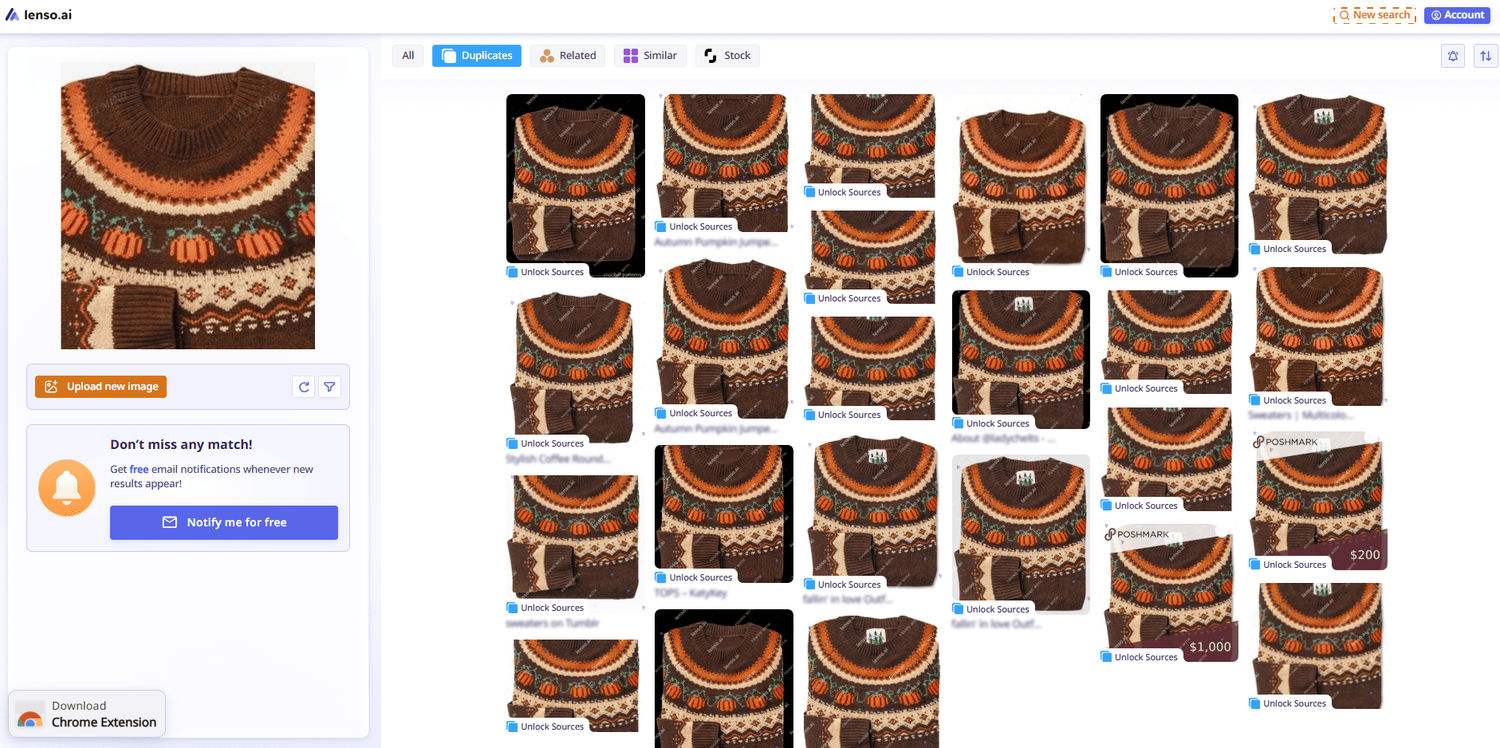1500x748 pixels.
Task: Start a New search
Action: (x=1375, y=15)
